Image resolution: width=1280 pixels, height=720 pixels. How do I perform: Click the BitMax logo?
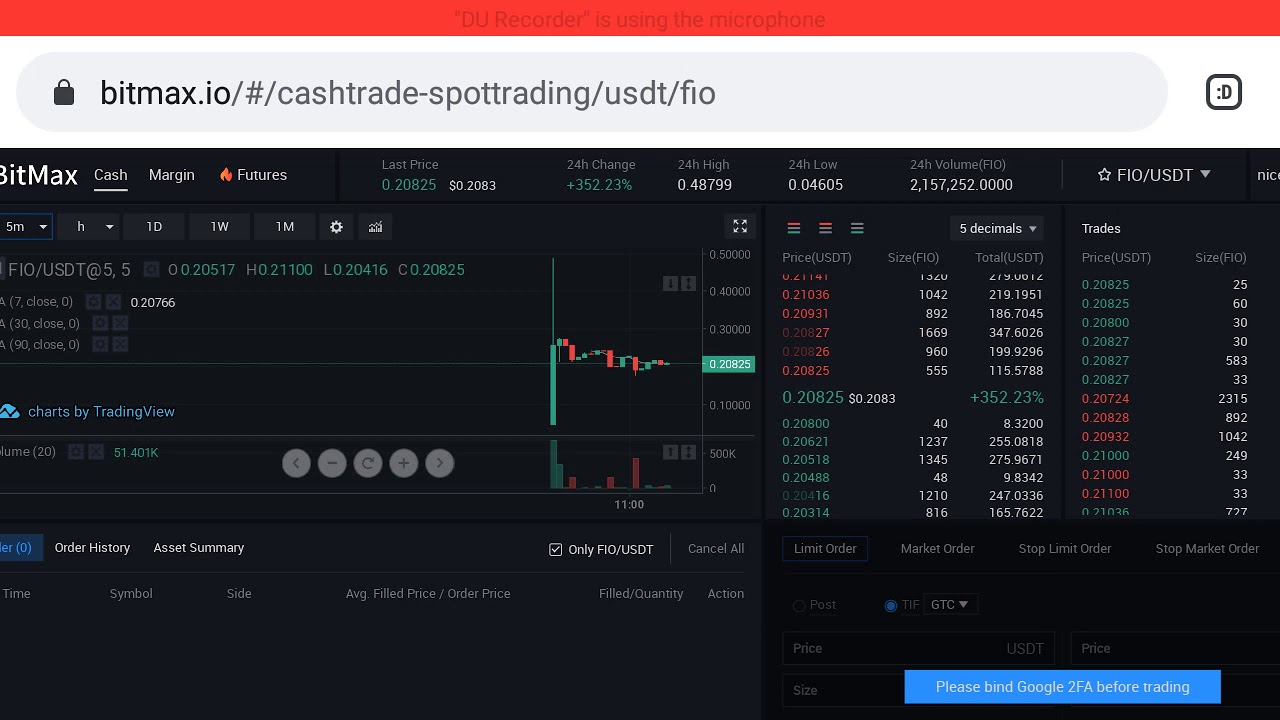38,175
